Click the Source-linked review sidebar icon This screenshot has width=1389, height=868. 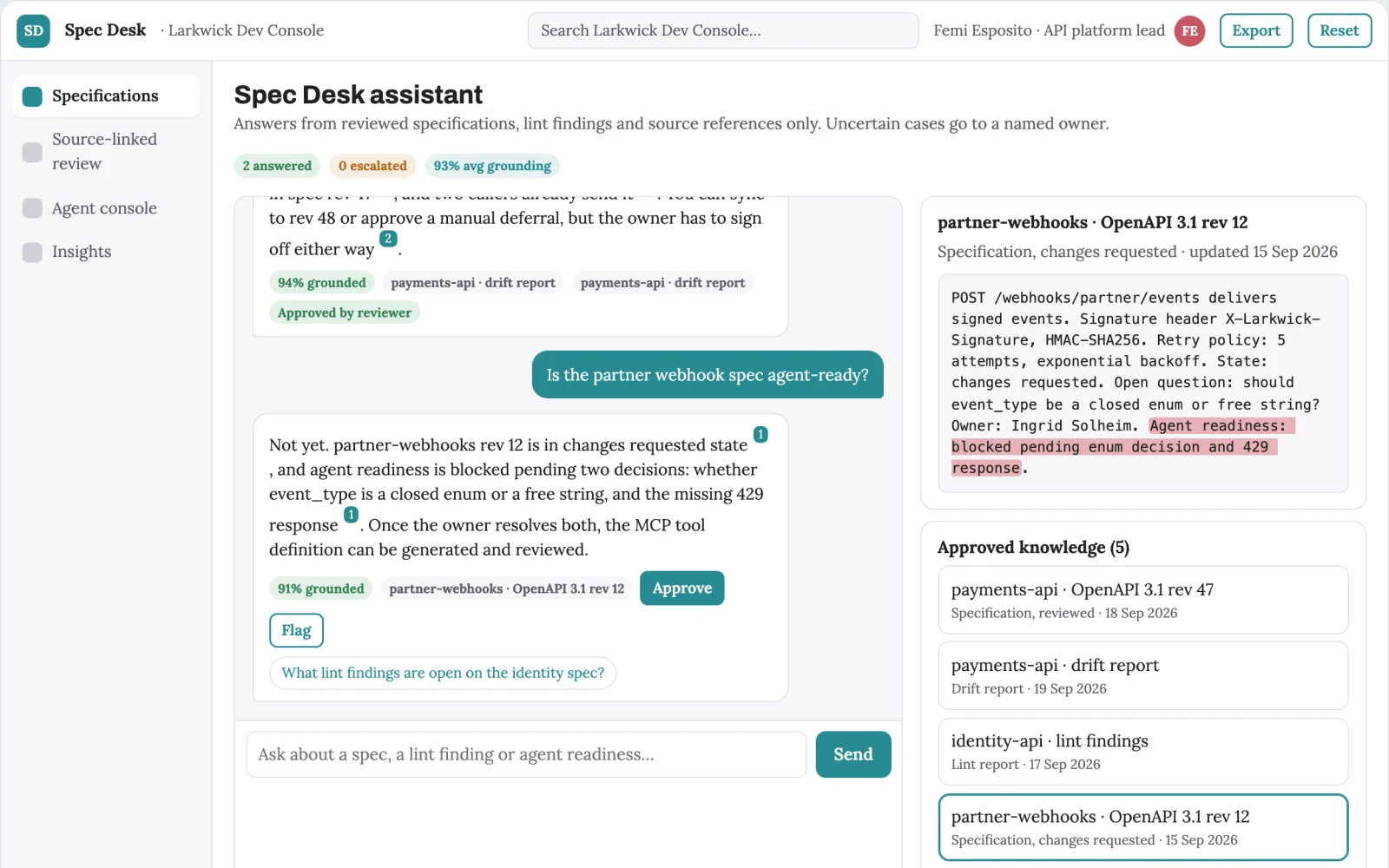32,152
